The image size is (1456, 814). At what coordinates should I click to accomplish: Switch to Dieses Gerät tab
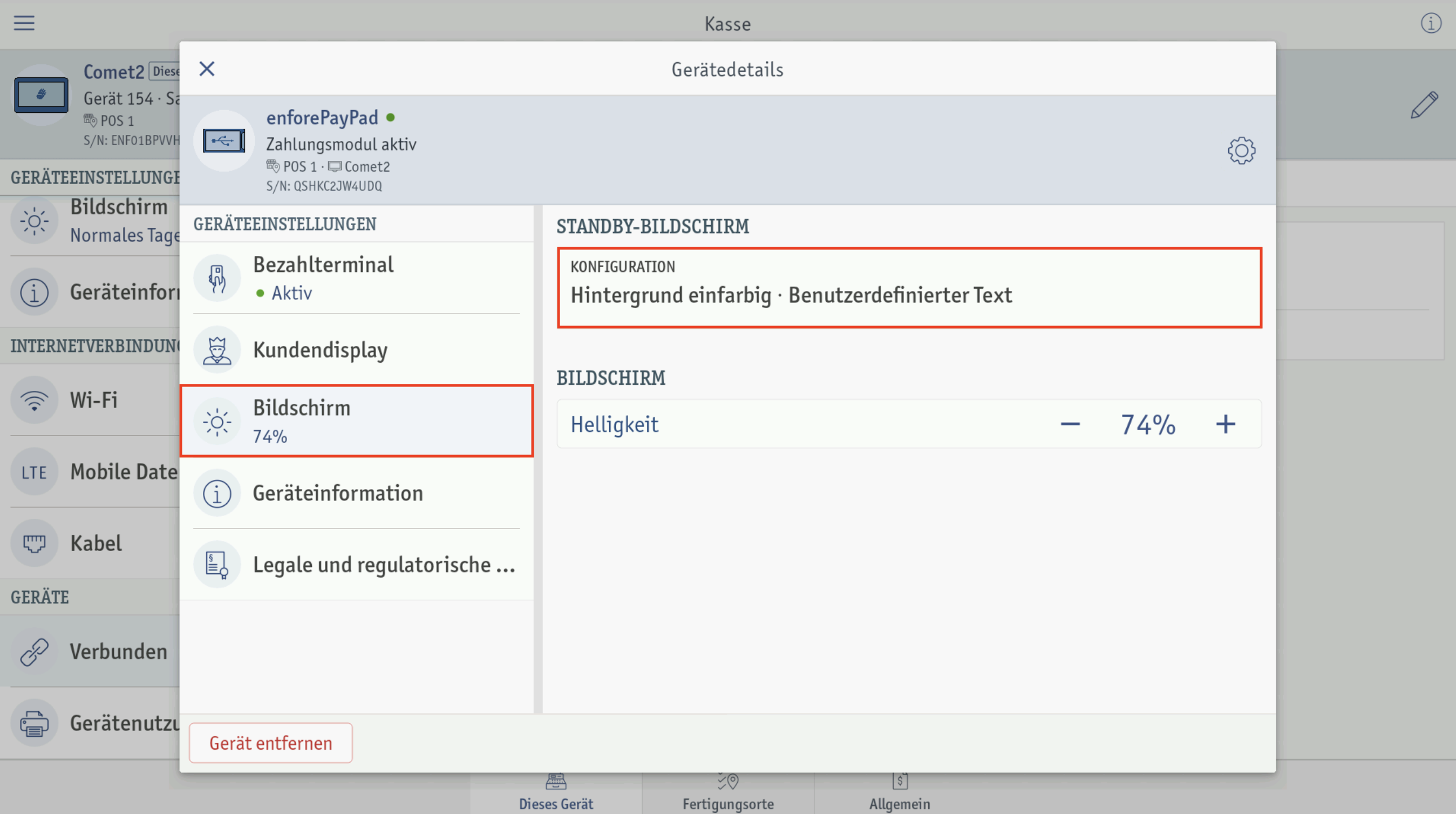556,793
